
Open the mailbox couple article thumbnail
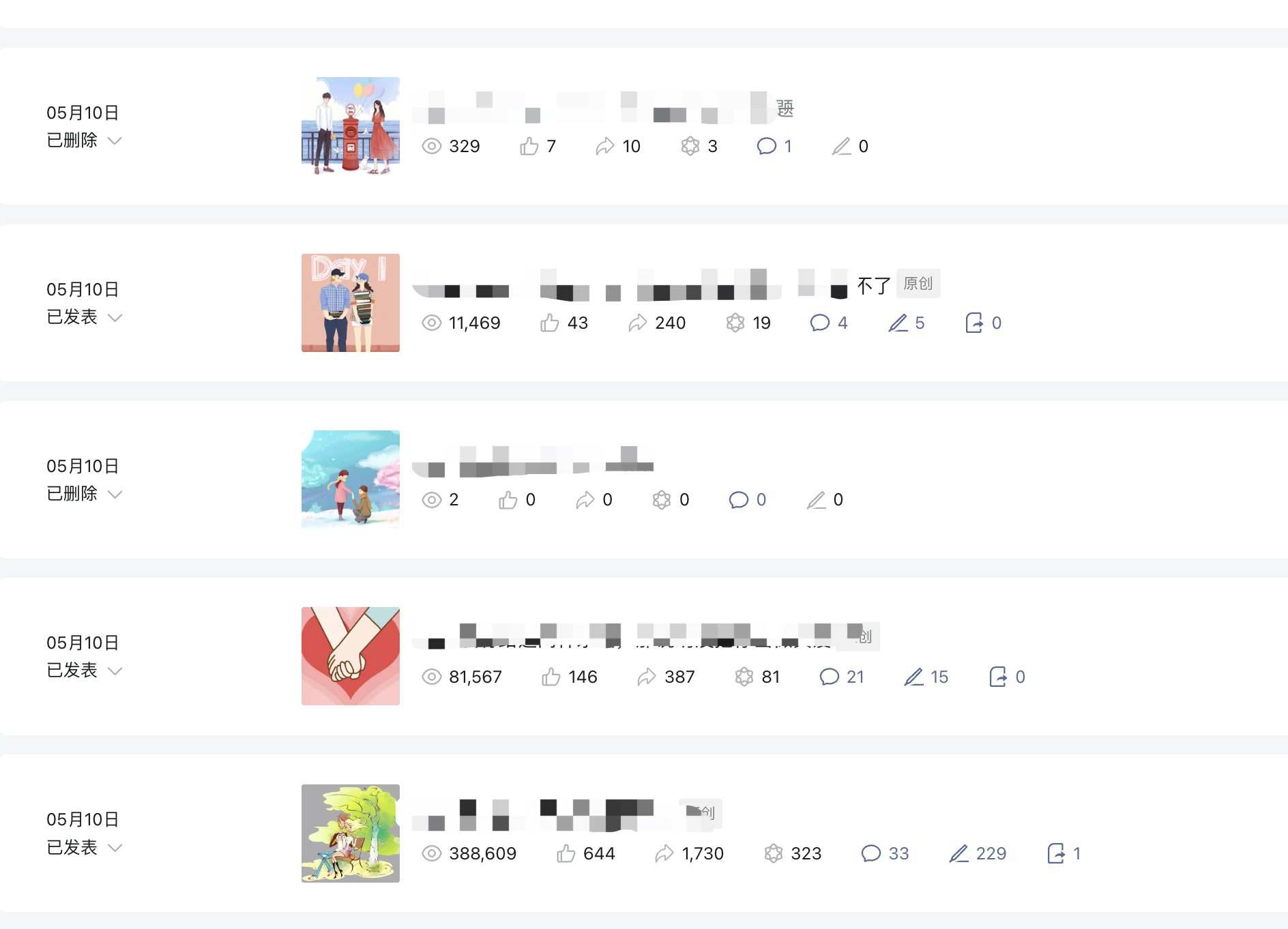(x=351, y=126)
